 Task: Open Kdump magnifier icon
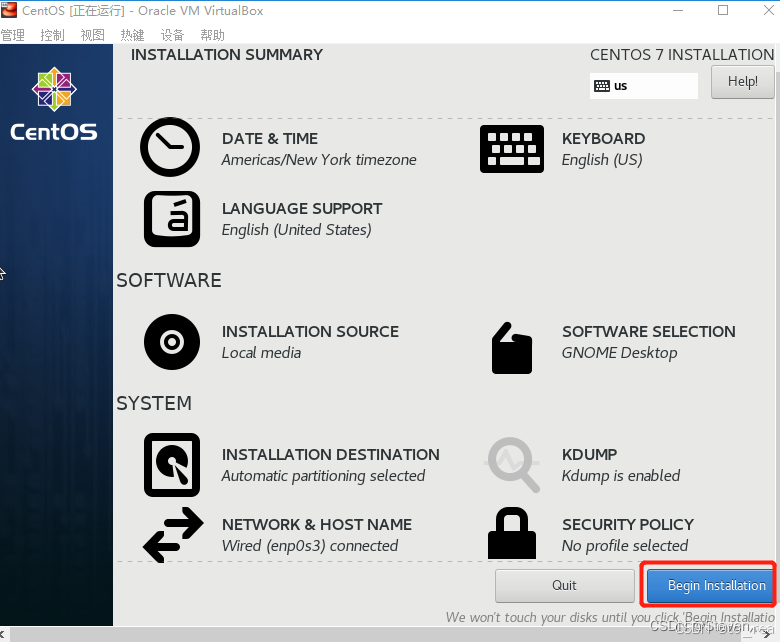[x=512, y=465]
